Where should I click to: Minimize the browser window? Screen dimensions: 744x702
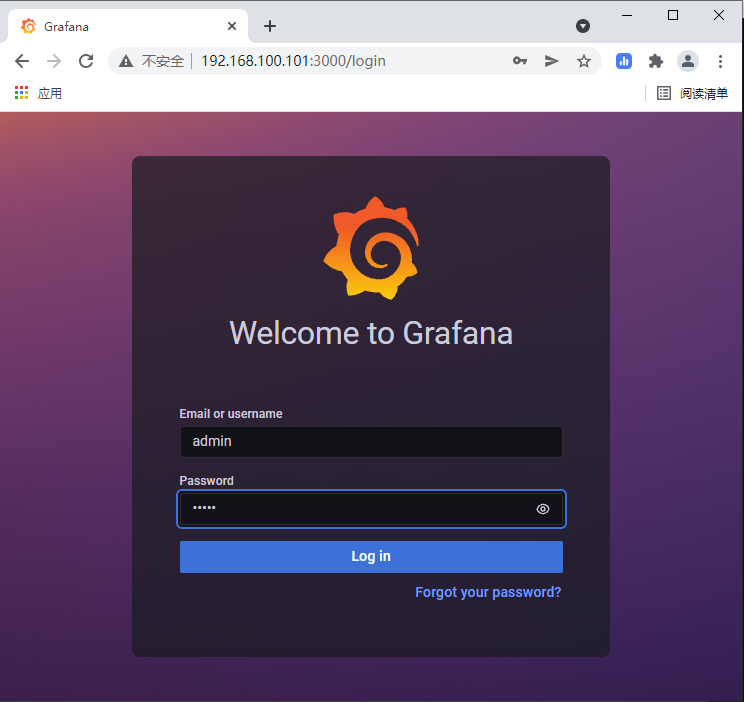(x=627, y=15)
